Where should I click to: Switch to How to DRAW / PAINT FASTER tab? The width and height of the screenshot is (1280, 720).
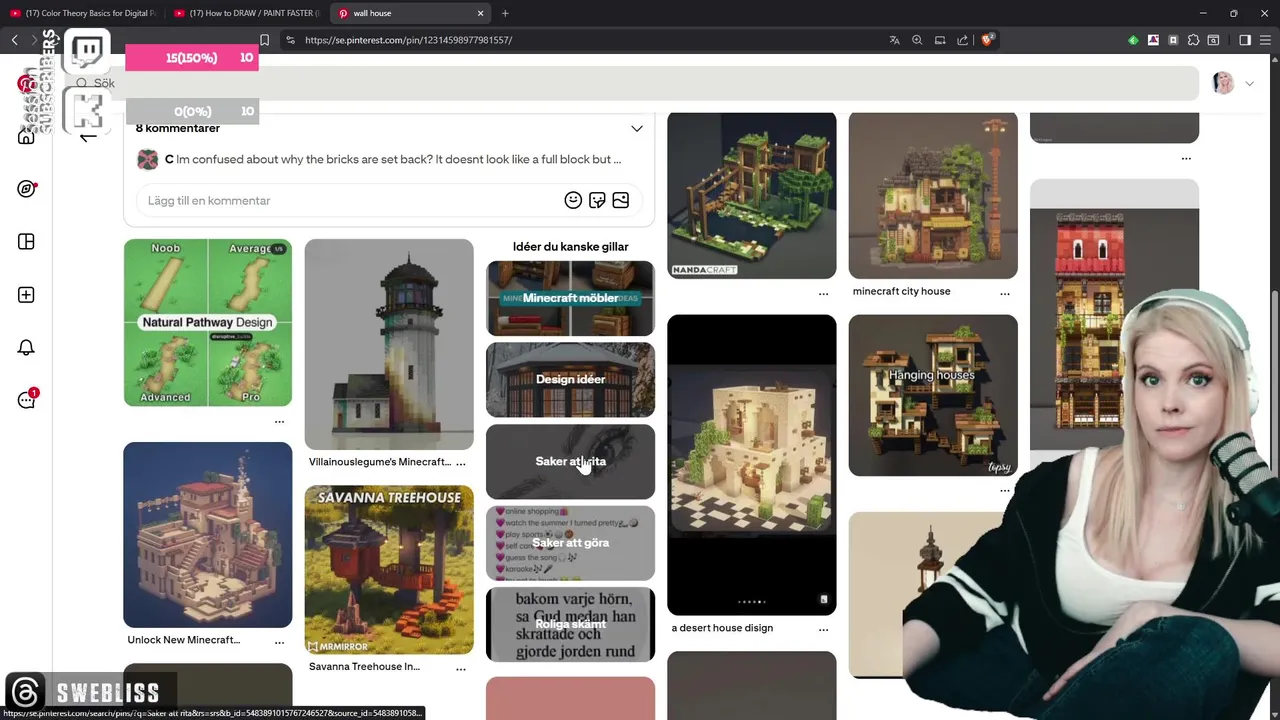click(x=246, y=13)
